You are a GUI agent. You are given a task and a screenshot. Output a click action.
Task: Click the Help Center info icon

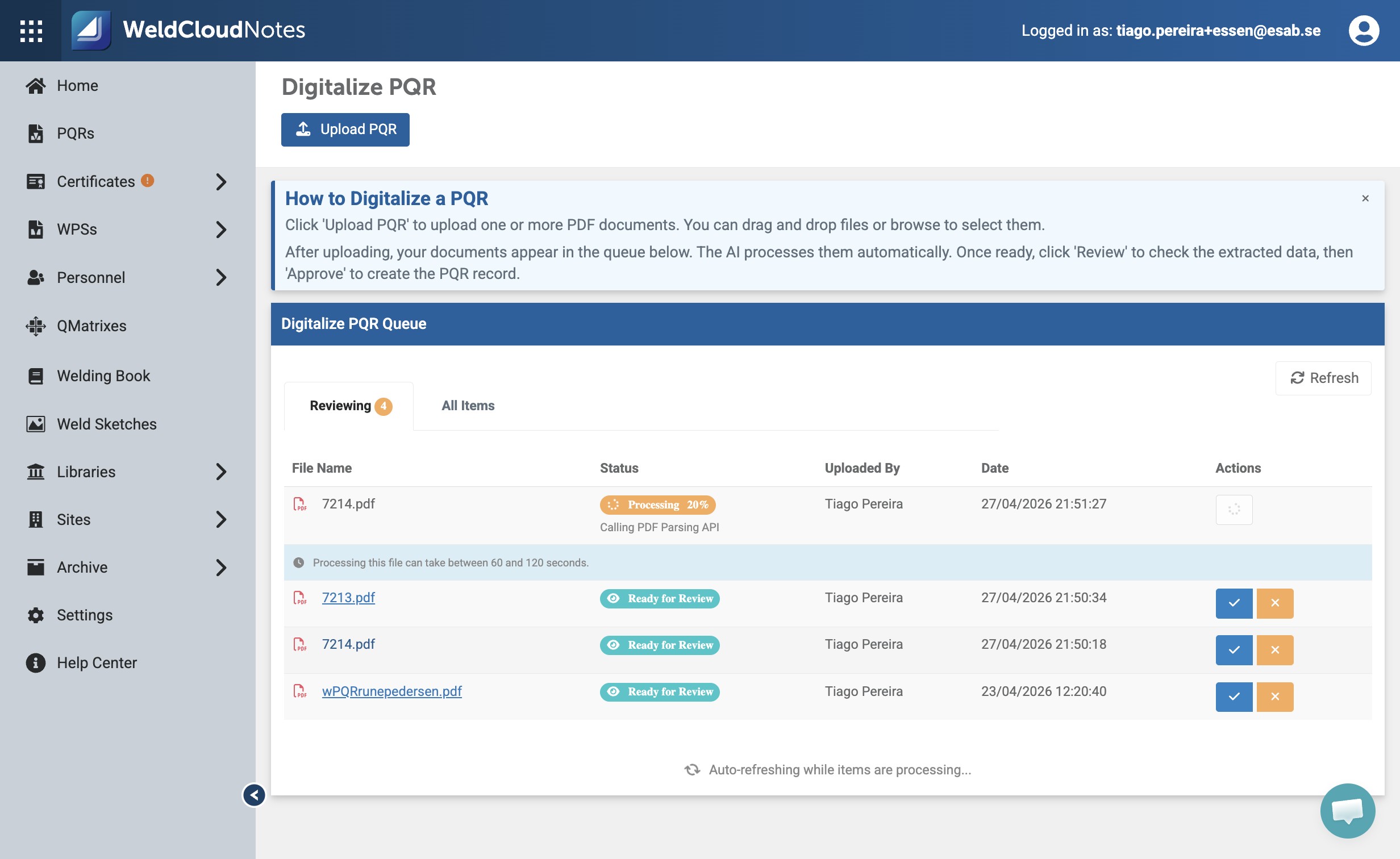[36, 662]
